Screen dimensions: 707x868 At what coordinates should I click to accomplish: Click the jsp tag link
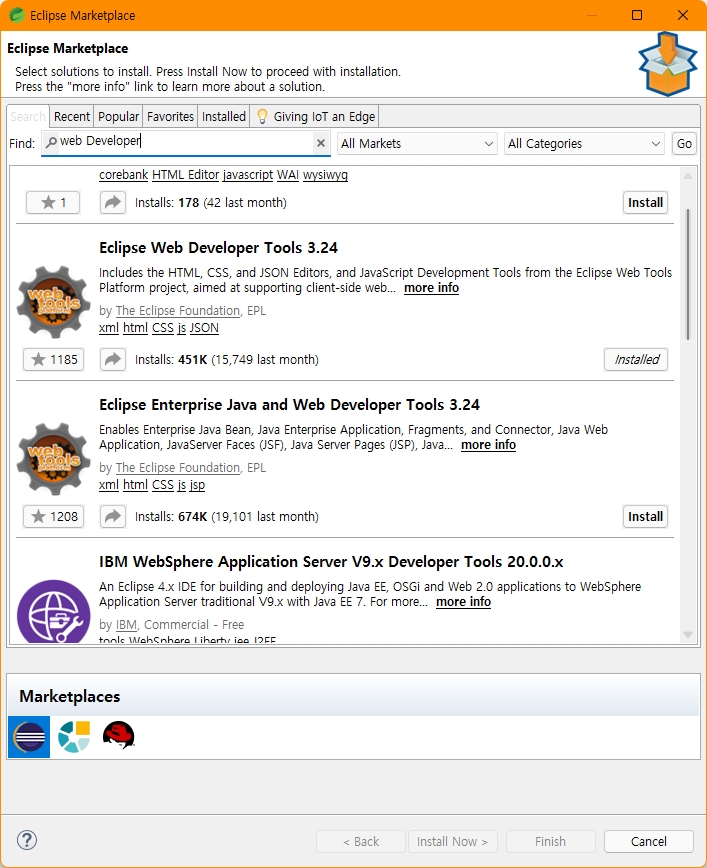pos(197,485)
